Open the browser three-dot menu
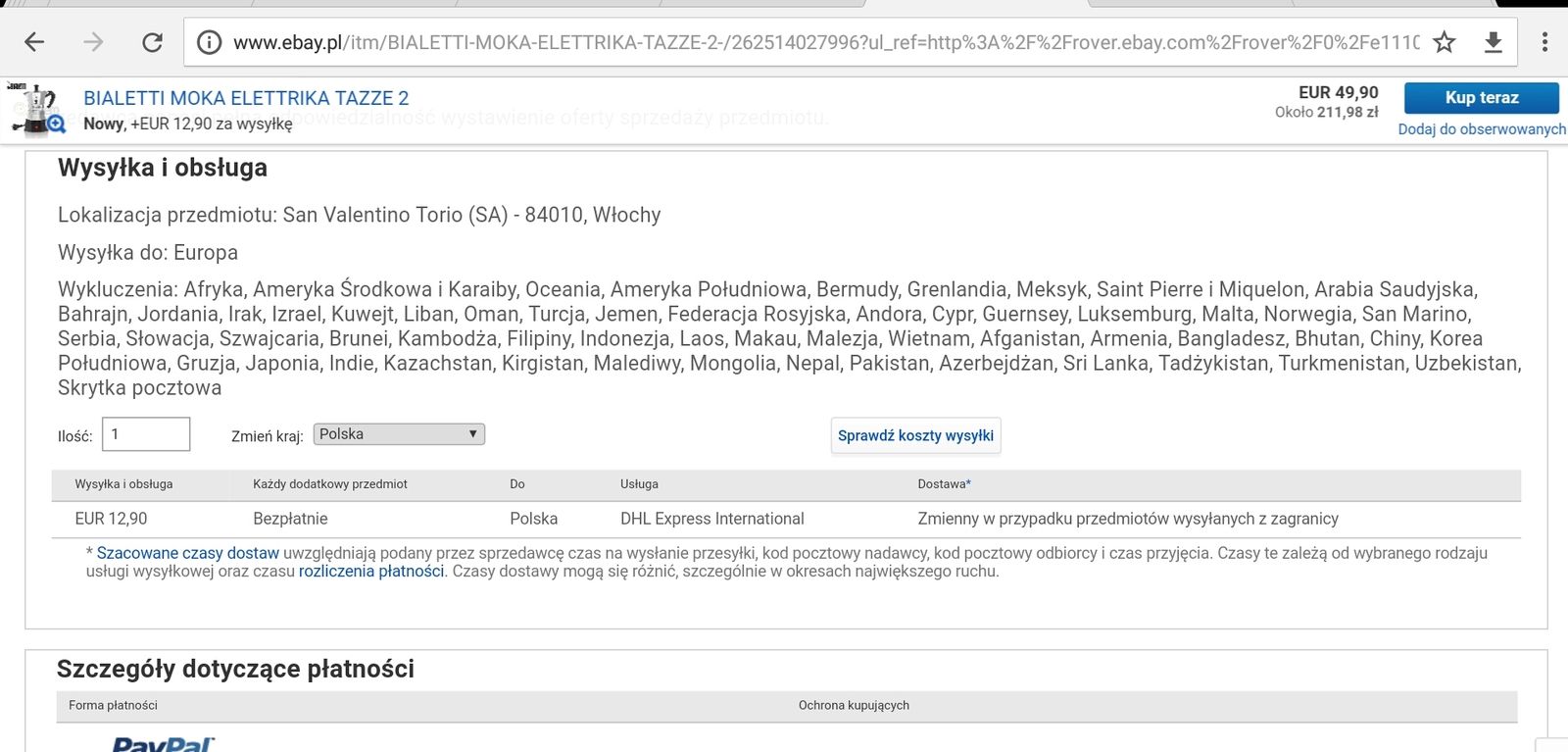Screen dimensions: 1568x752 1544,42
